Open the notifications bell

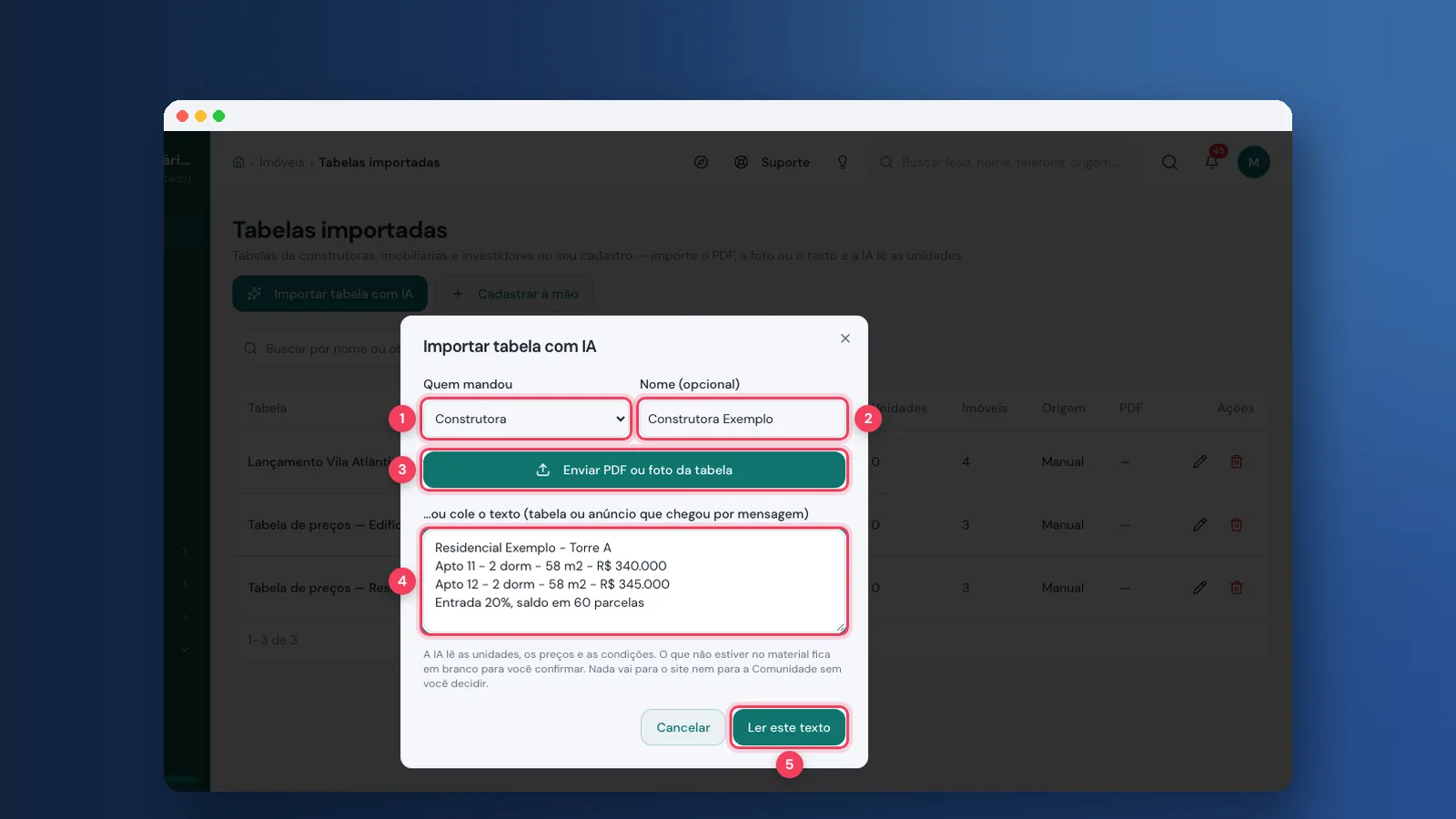click(1212, 161)
